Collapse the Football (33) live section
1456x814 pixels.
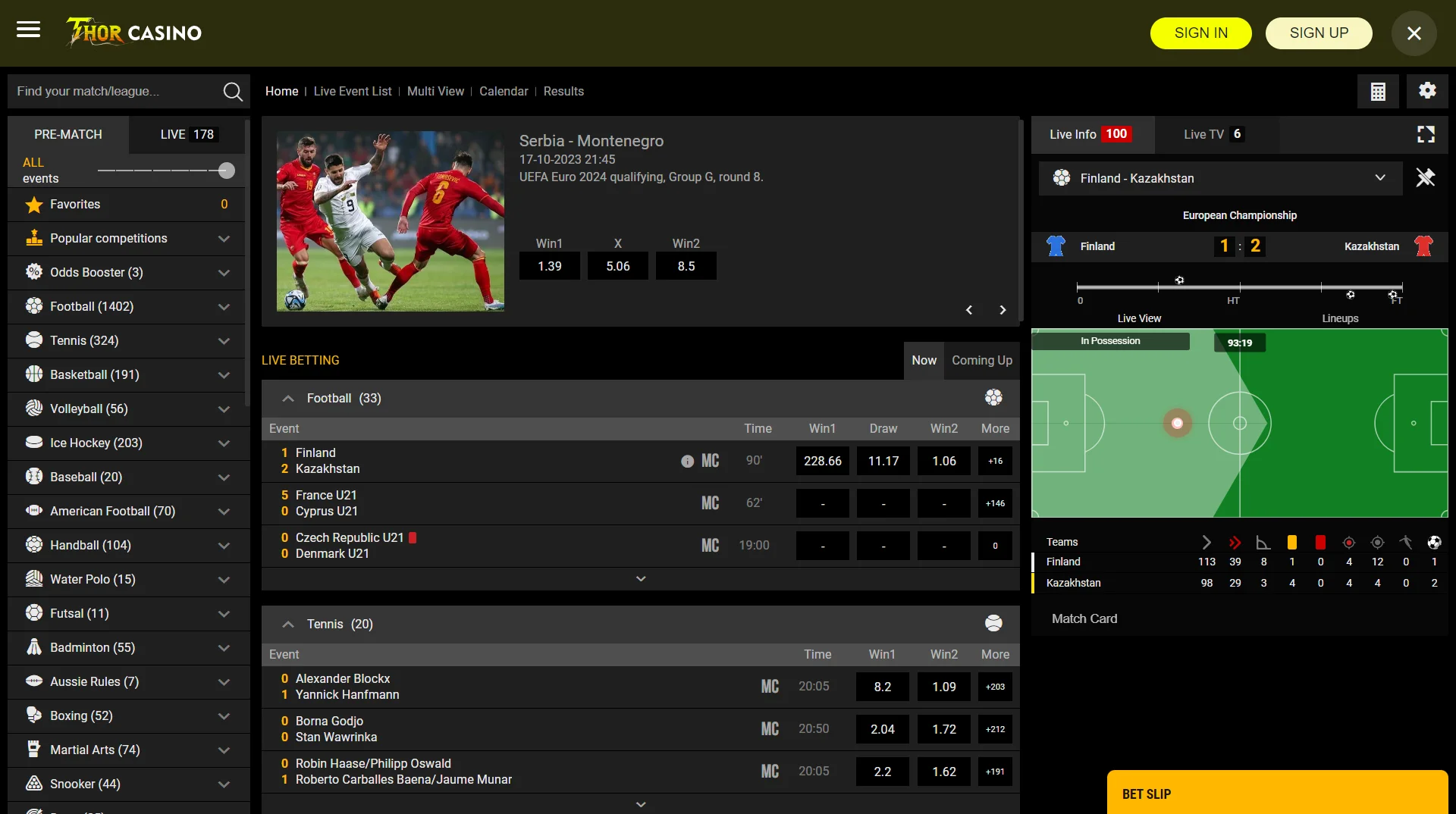[x=287, y=398]
